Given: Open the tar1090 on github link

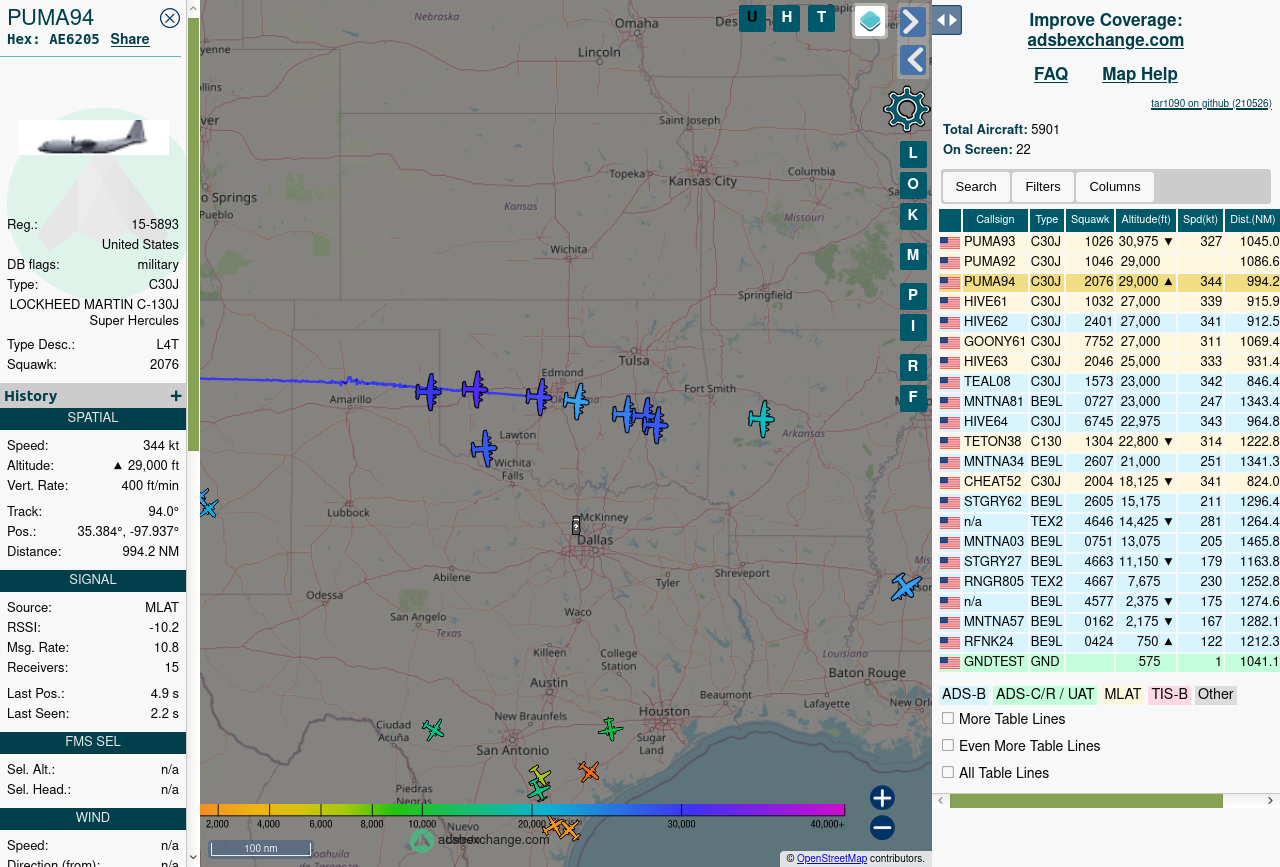Looking at the screenshot, I should 1211,103.
